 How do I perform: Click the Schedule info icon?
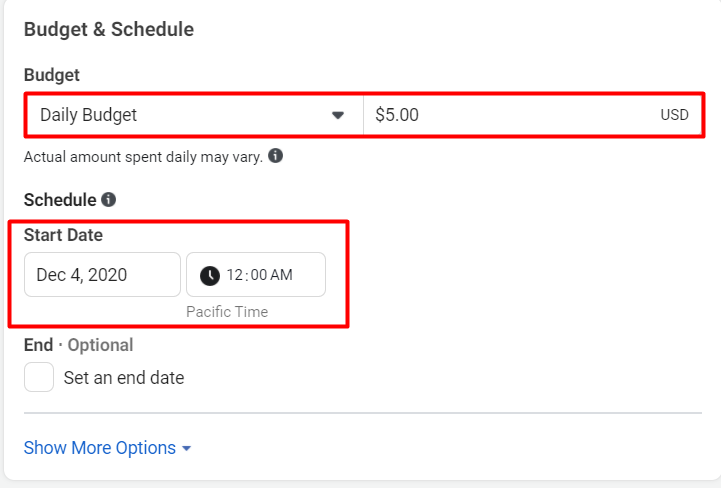click(x=109, y=200)
